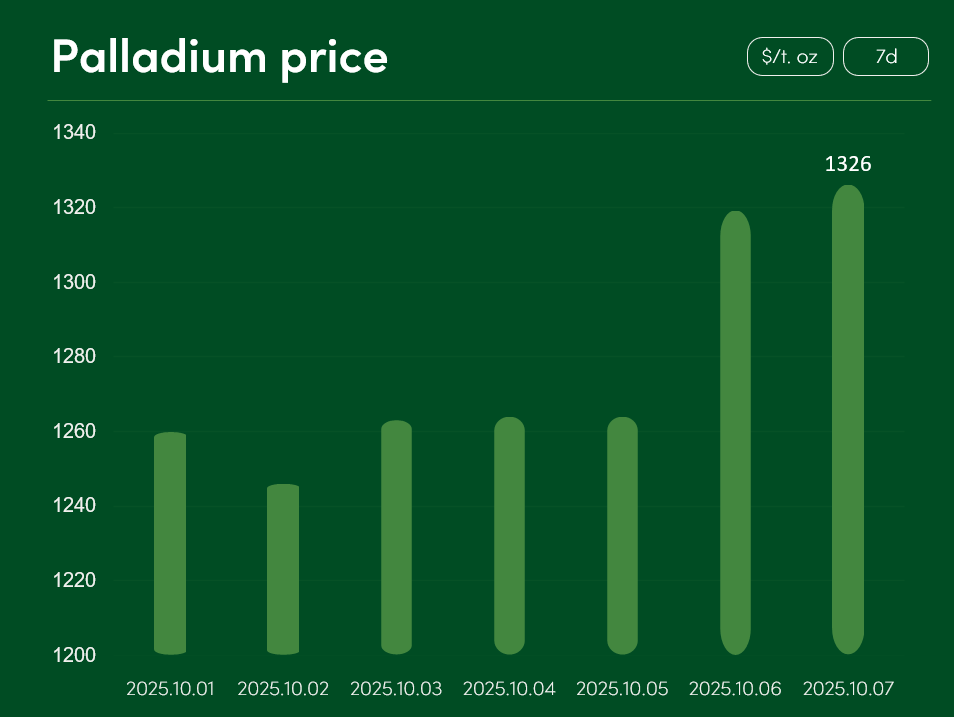Click the 1340 y-axis label
954x717 pixels.
point(73,133)
